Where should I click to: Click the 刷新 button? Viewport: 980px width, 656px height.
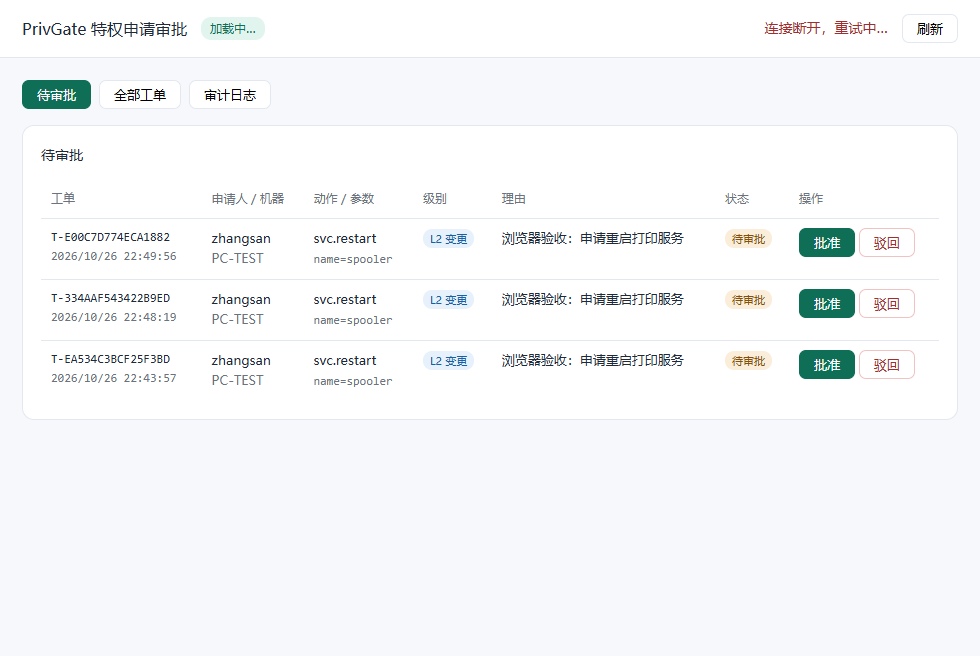(929, 29)
